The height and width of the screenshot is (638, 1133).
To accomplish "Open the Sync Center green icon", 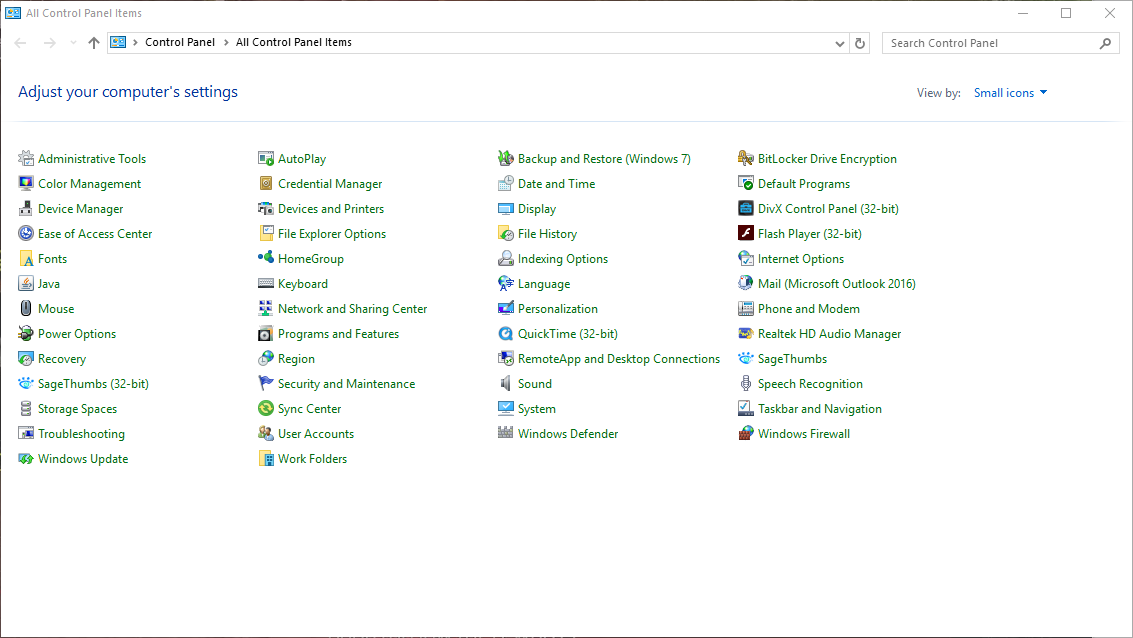I will pyautogui.click(x=266, y=409).
